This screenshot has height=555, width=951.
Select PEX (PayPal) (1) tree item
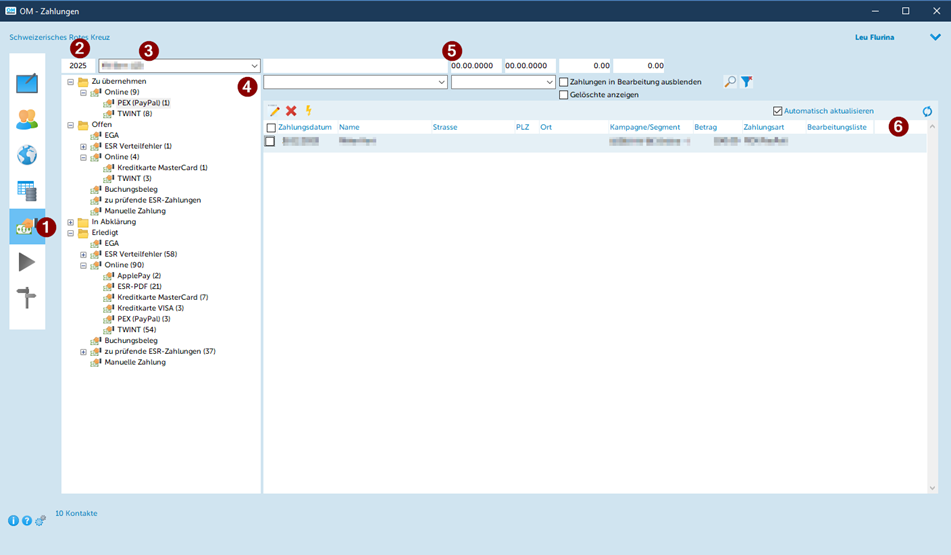[x=143, y=103]
